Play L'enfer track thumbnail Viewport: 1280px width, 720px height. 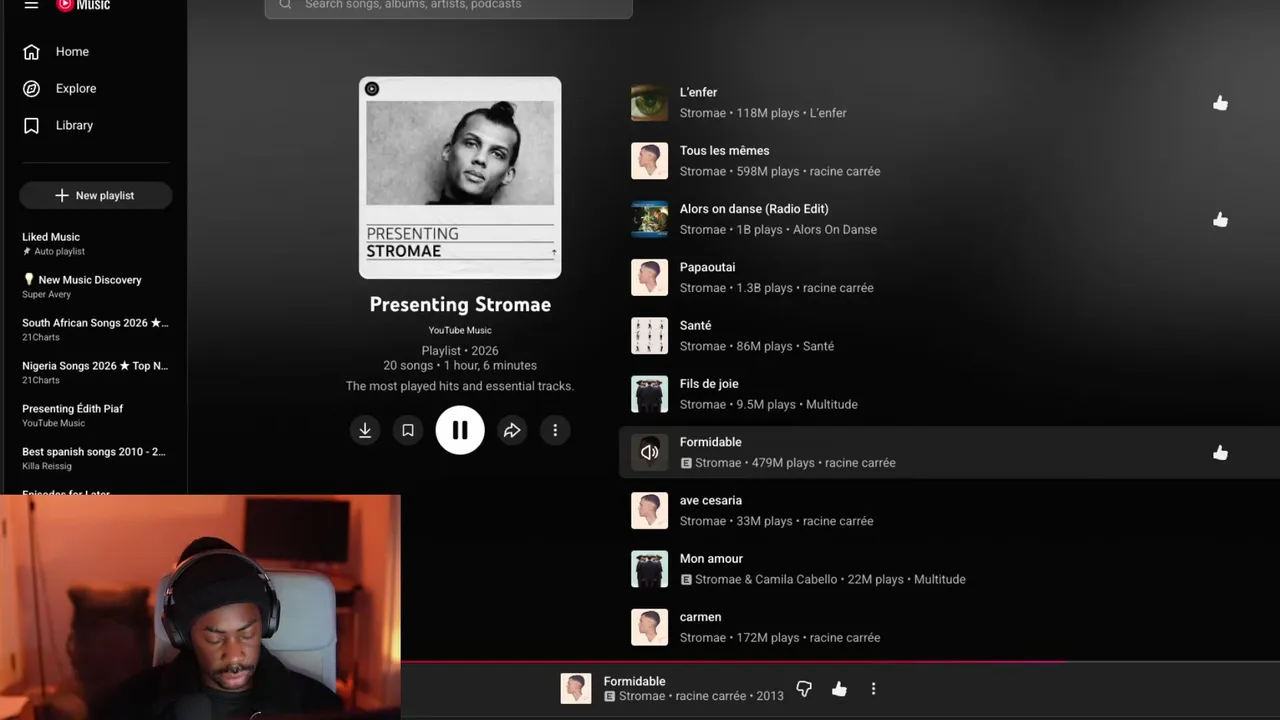coord(649,103)
